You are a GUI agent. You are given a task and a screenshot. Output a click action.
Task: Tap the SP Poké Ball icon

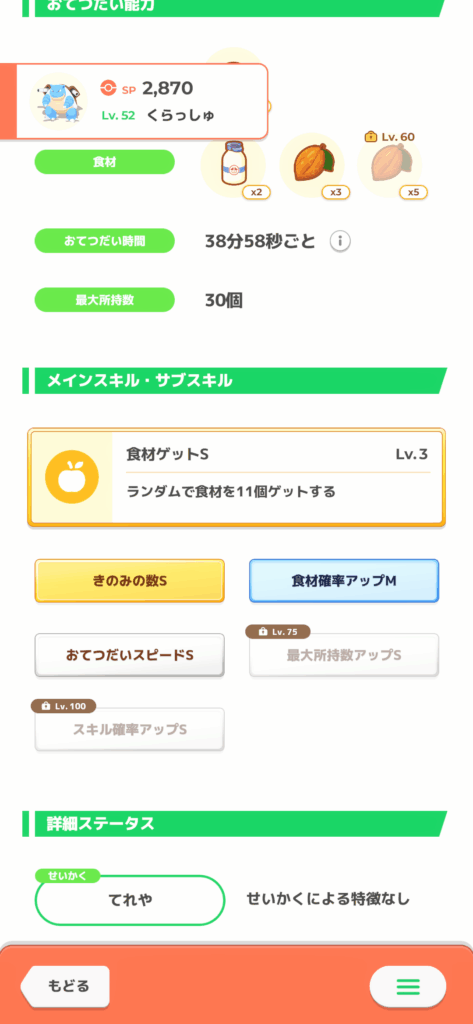point(108,88)
